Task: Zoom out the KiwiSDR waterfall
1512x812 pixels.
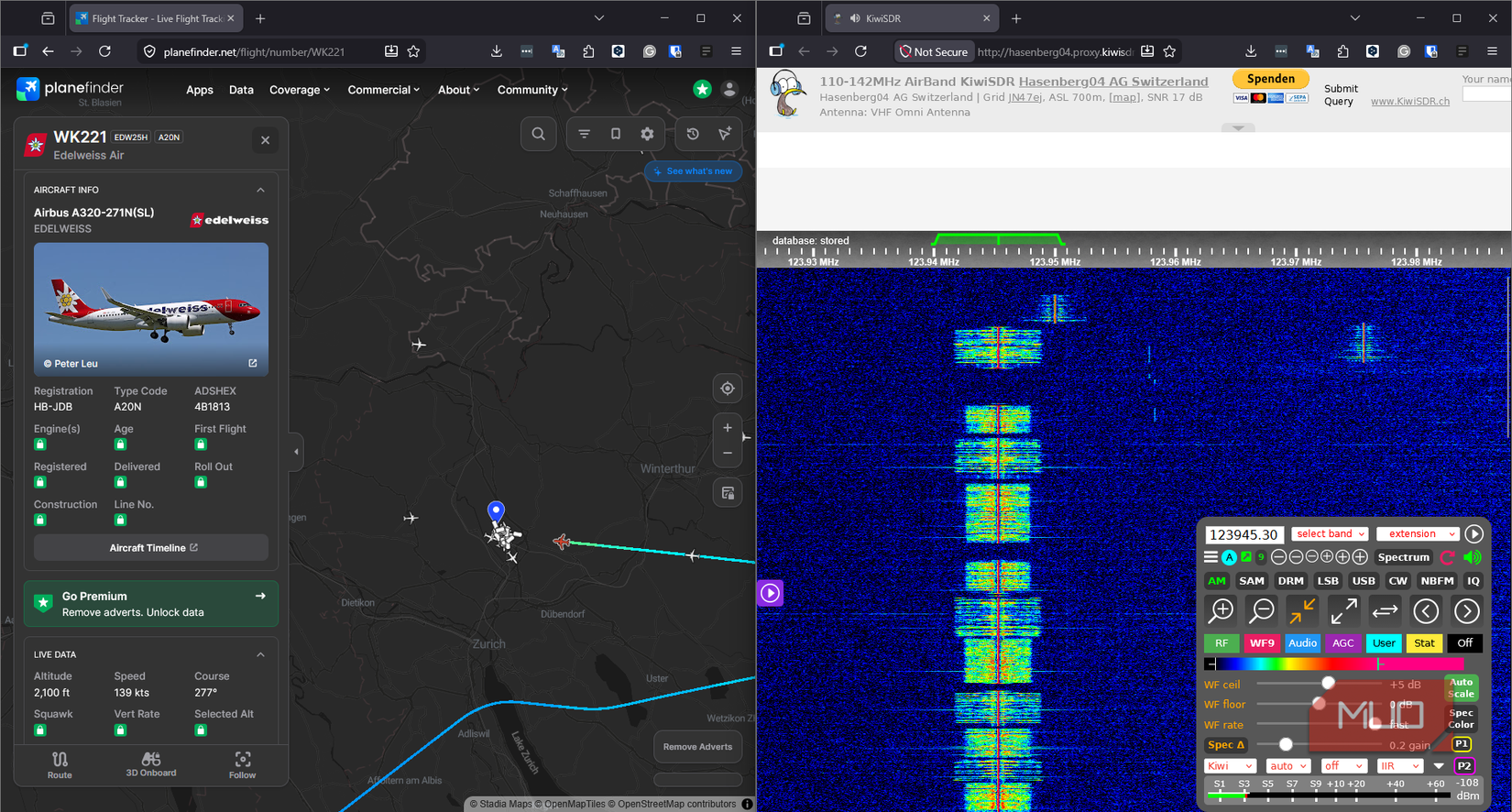Action: click(x=1263, y=610)
